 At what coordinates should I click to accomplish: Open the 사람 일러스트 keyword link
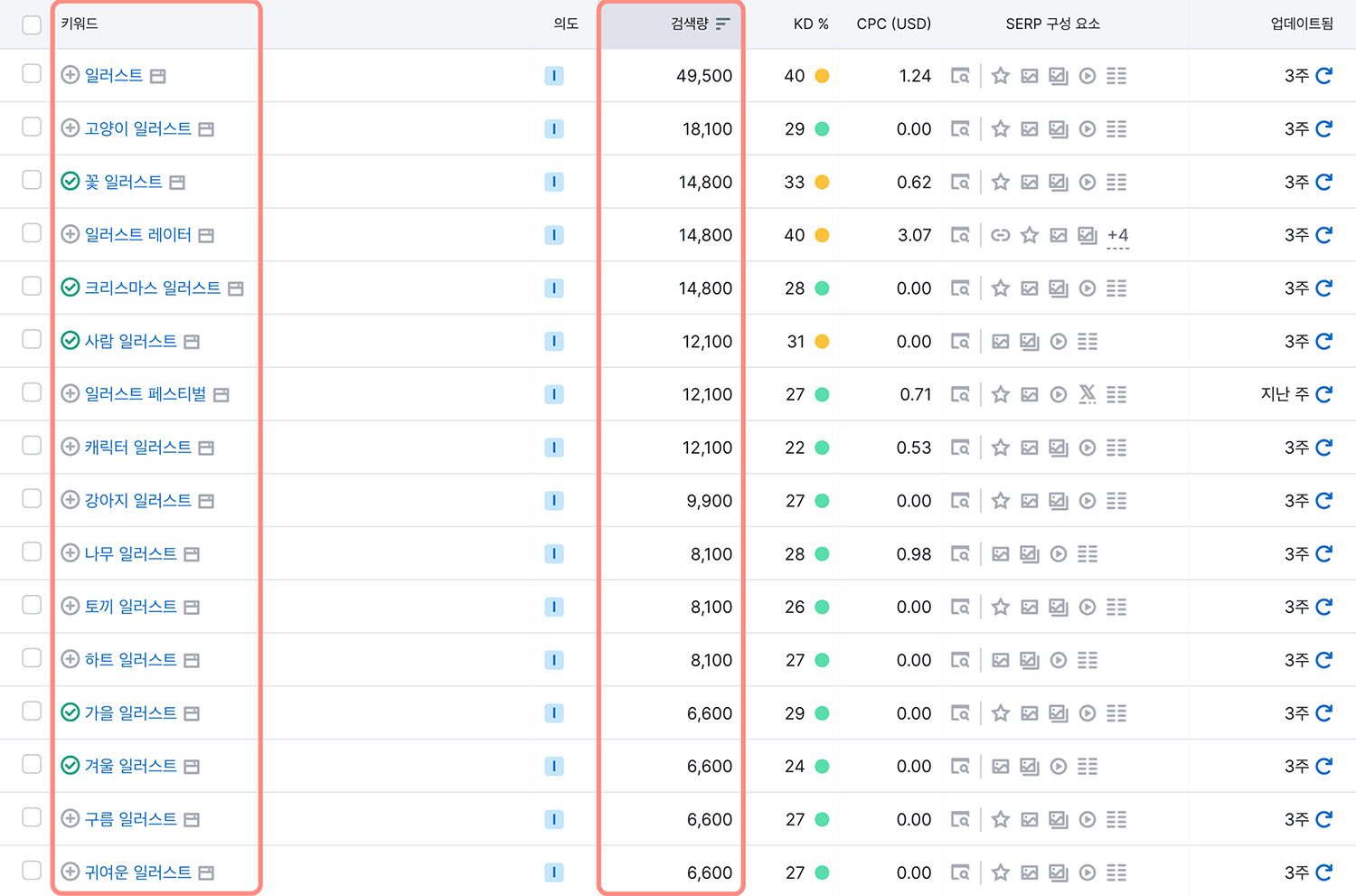(131, 341)
